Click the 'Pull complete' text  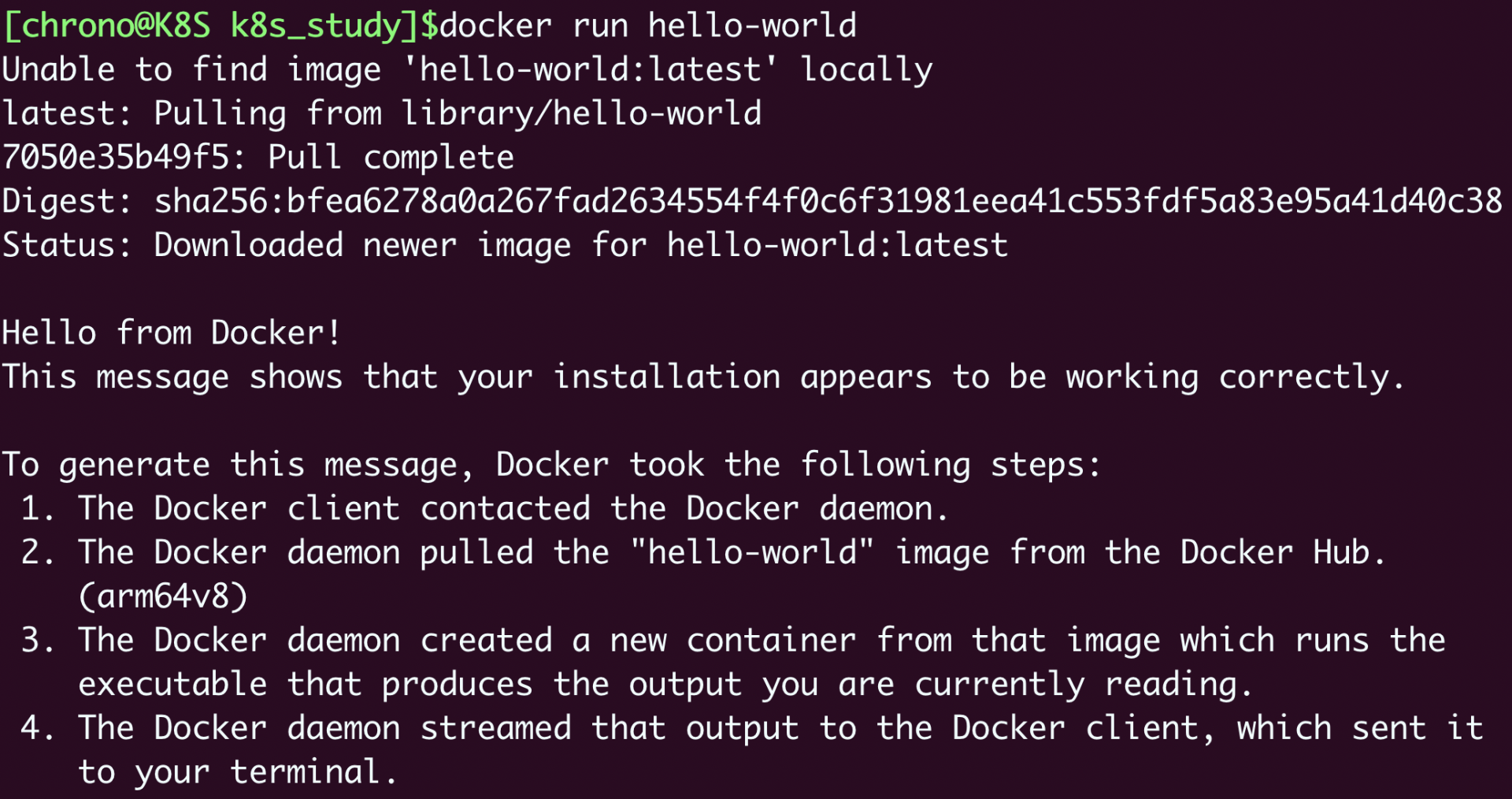click(x=391, y=158)
